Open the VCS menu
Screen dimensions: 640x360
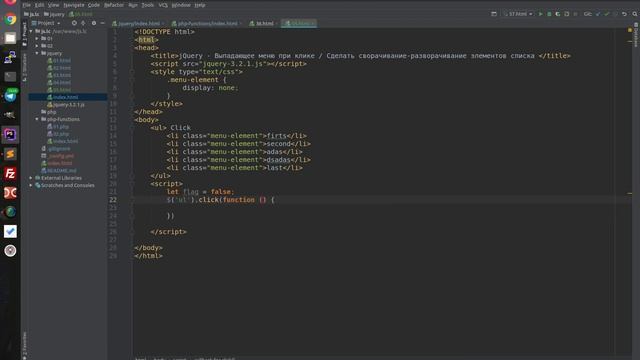pos(163,5)
